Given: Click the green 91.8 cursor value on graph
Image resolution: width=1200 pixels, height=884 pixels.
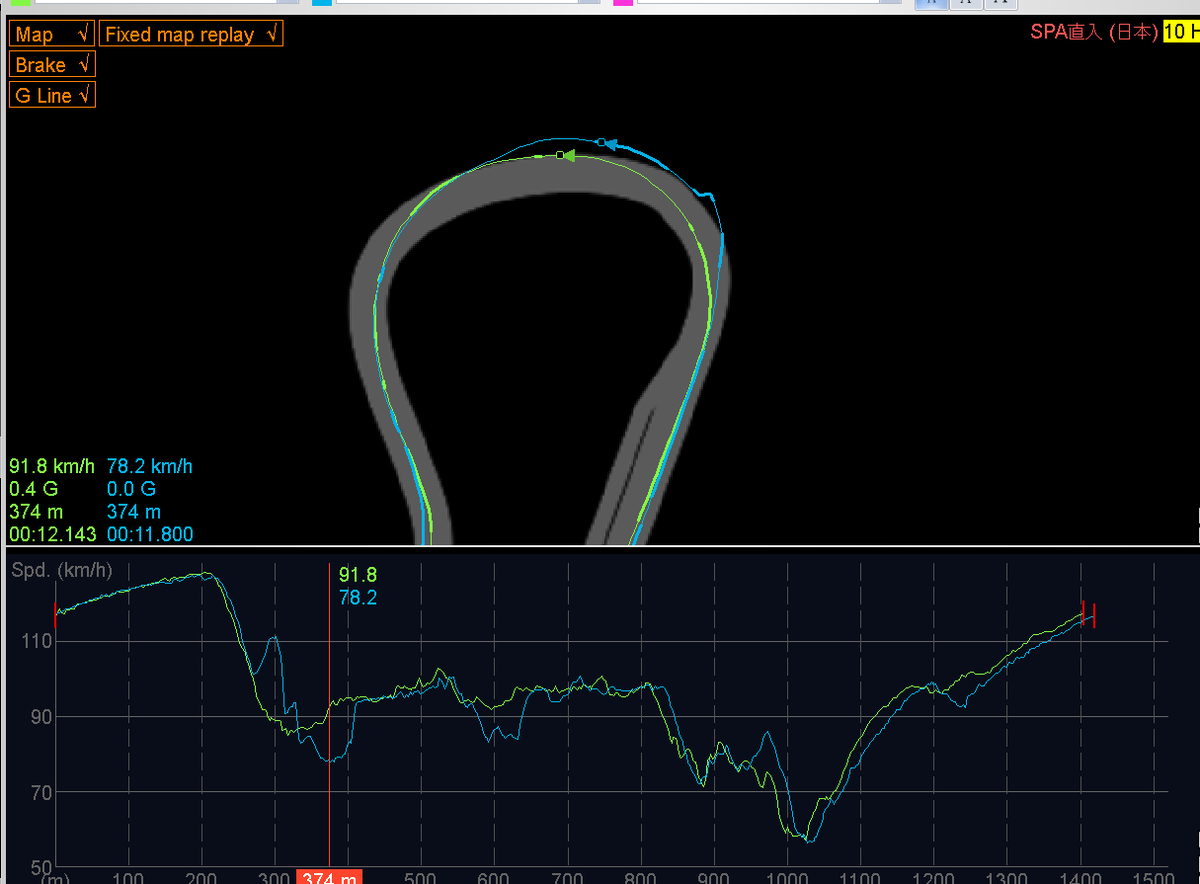Looking at the screenshot, I should click(x=358, y=575).
